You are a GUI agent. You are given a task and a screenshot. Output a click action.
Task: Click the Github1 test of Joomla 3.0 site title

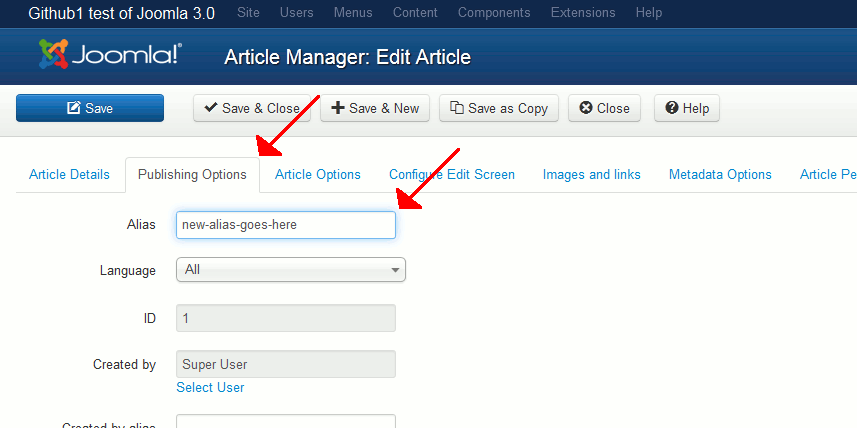(x=115, y=13)
